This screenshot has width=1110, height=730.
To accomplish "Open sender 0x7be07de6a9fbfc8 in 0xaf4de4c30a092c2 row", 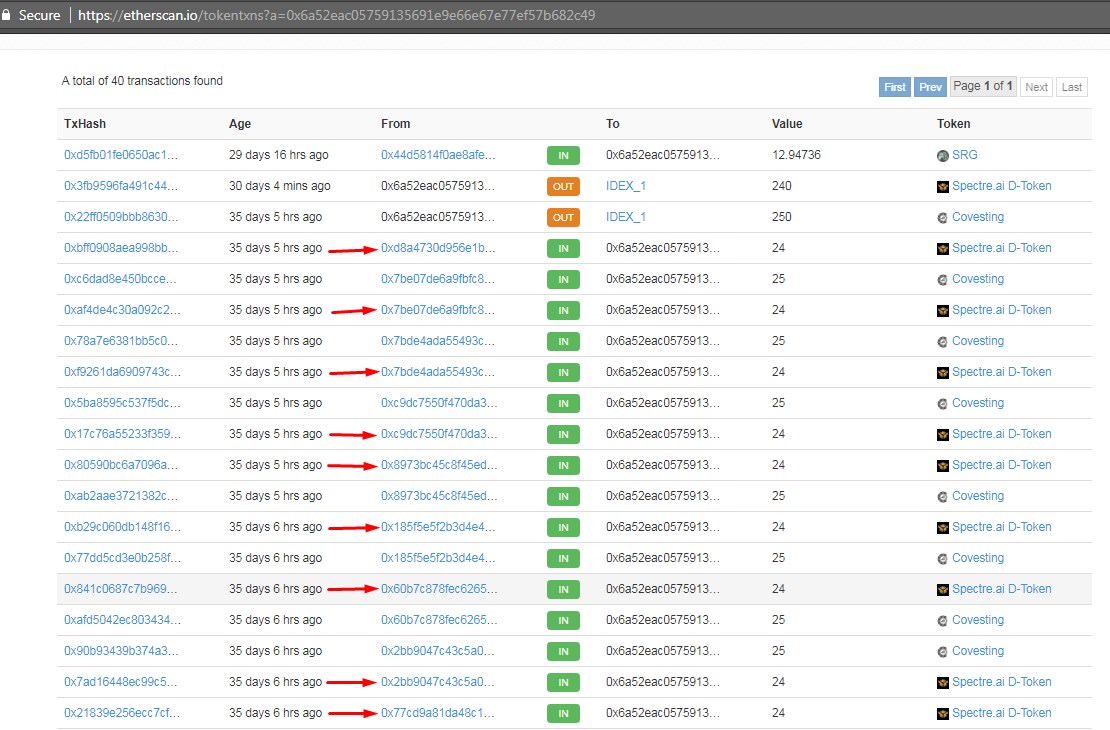I will click(438, 310).
